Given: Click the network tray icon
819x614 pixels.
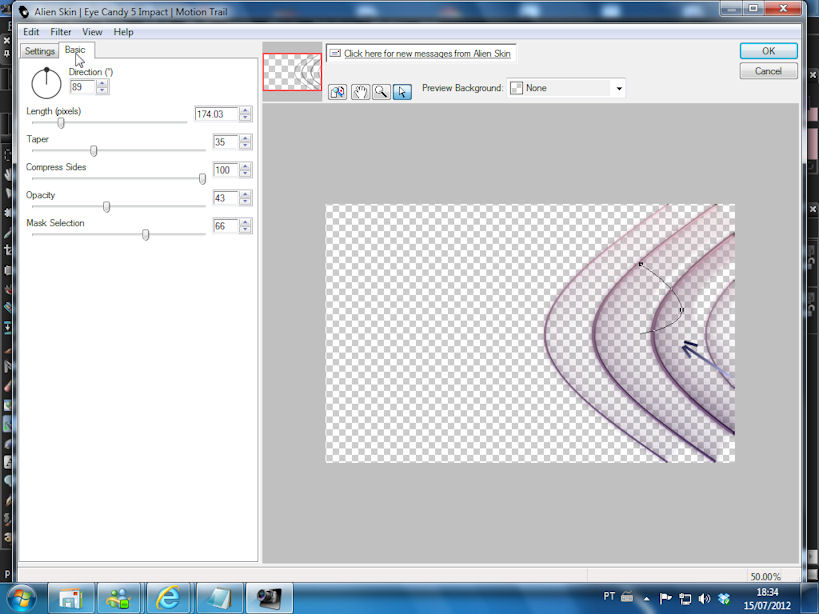Looking at the screenshot, I should 685,599.
